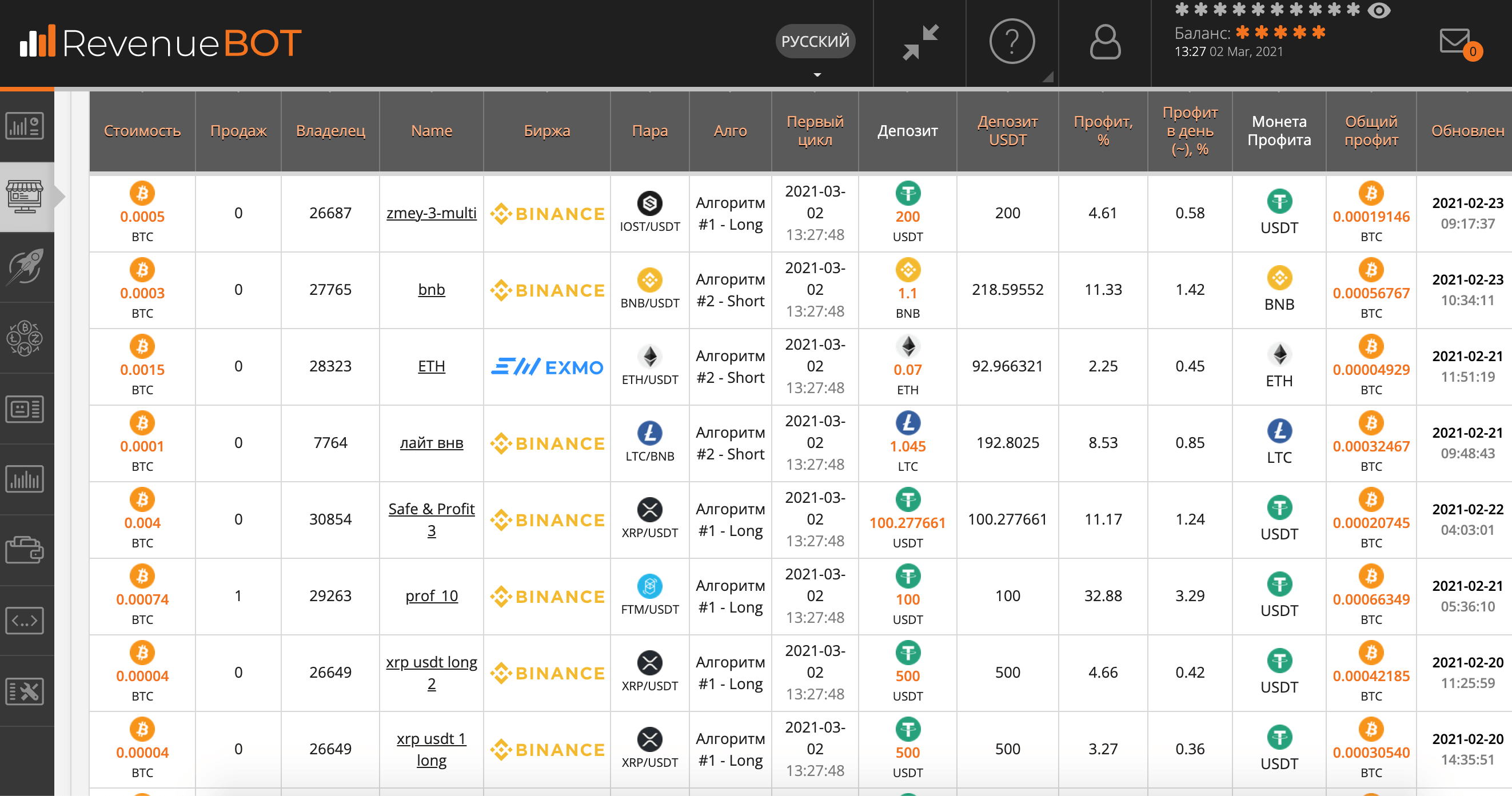The height and width of the screenshot is (796, 1512).
Task: Click the rocket launch sidebar icon
Action: (25, 267)
